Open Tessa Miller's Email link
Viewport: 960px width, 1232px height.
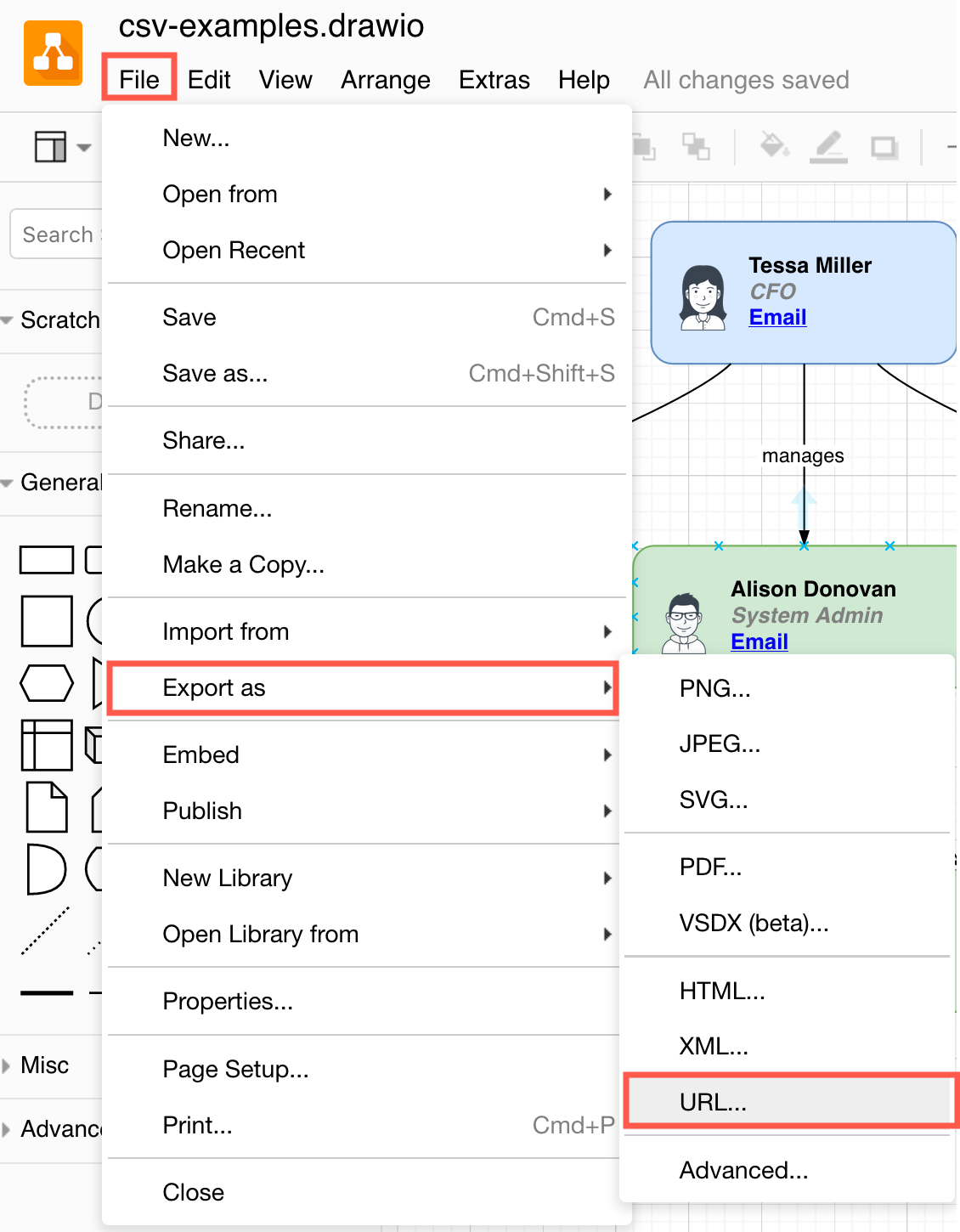(x=776, y=317)
